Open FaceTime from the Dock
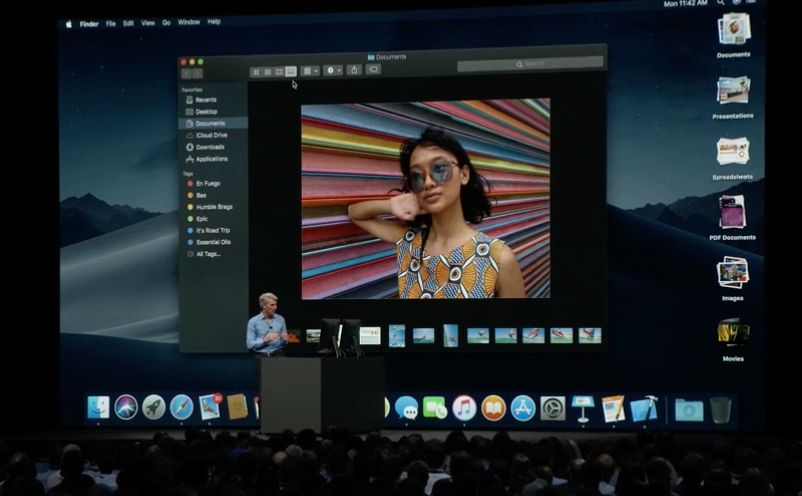 click(x=435, y=408)
